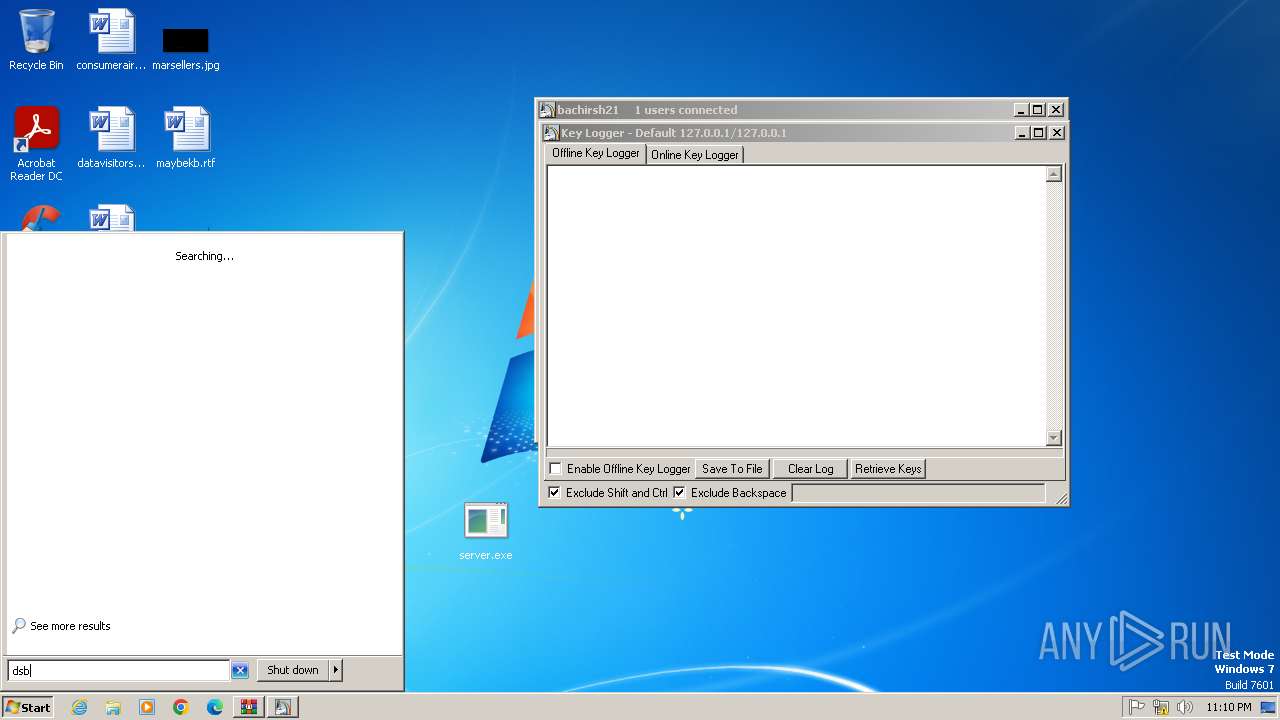Click the volume speaker tray icon
This screenshot has width=1280, height=720.
point(1185,707)
